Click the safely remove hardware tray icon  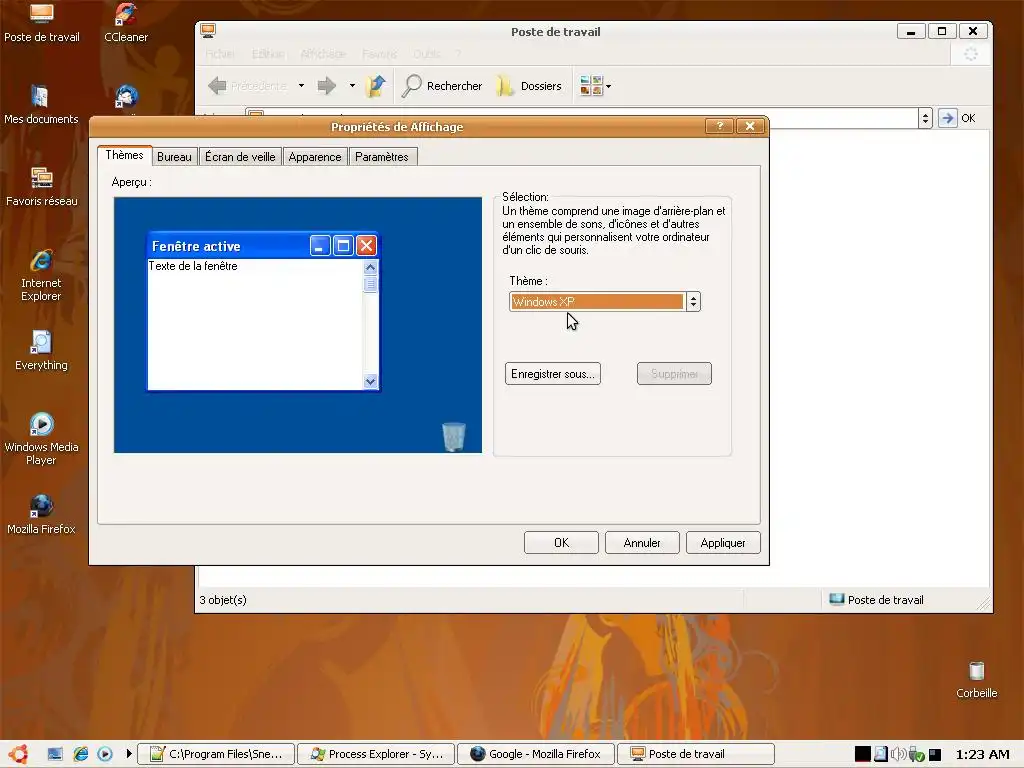click(x=916, y=754)
